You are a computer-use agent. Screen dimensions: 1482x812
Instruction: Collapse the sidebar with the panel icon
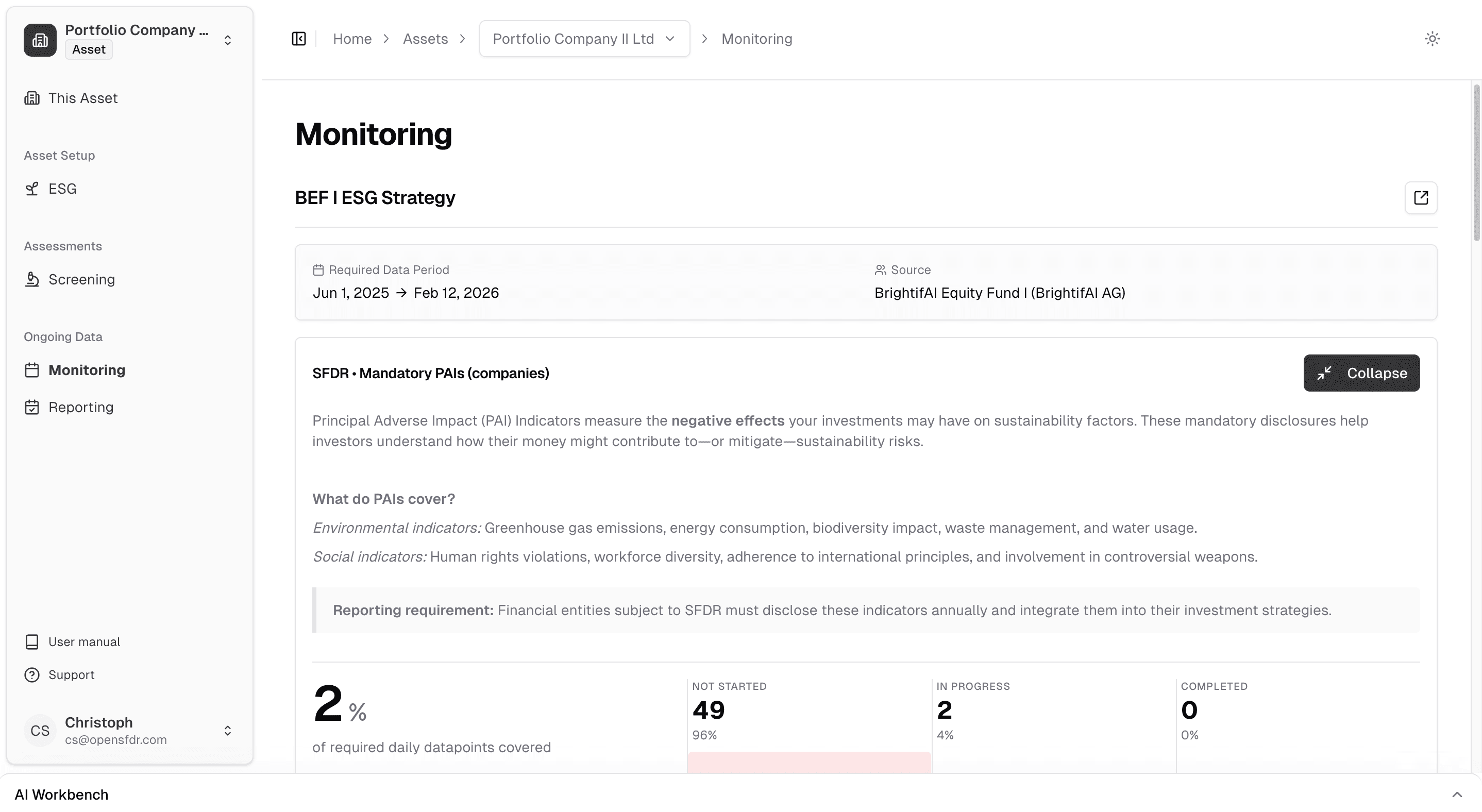point(298,39)
